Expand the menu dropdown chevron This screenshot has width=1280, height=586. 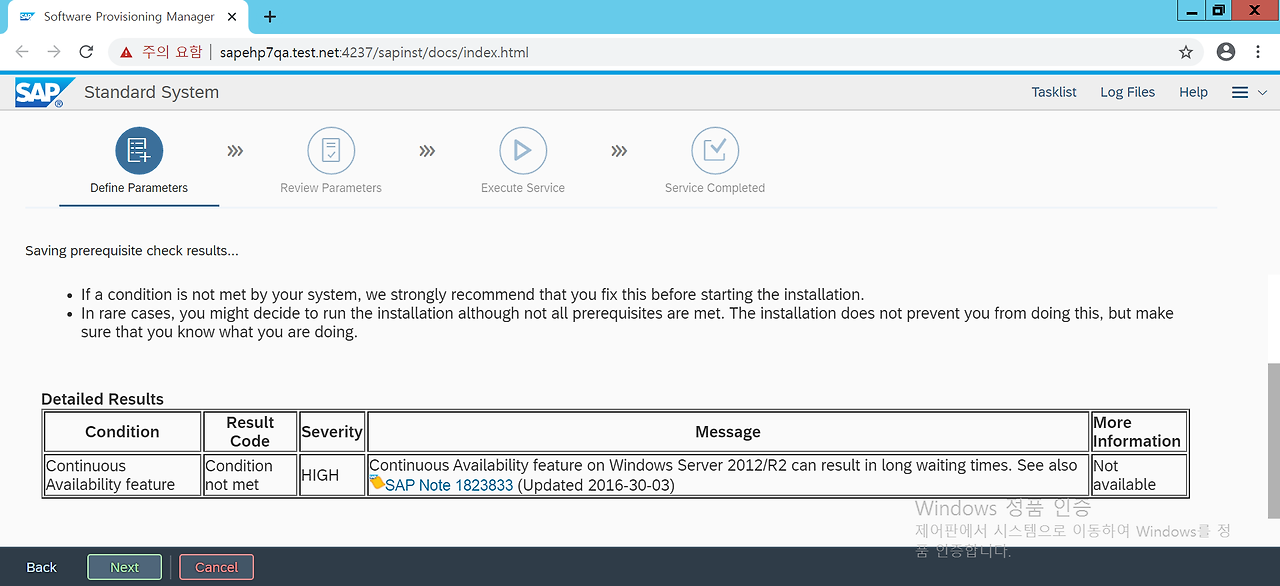coord(1262,92)
